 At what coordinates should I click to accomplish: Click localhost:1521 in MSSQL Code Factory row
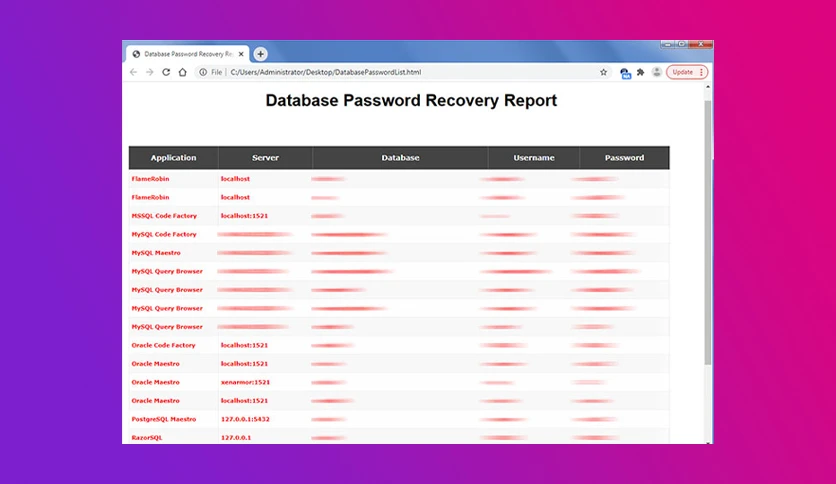(244, 216)
